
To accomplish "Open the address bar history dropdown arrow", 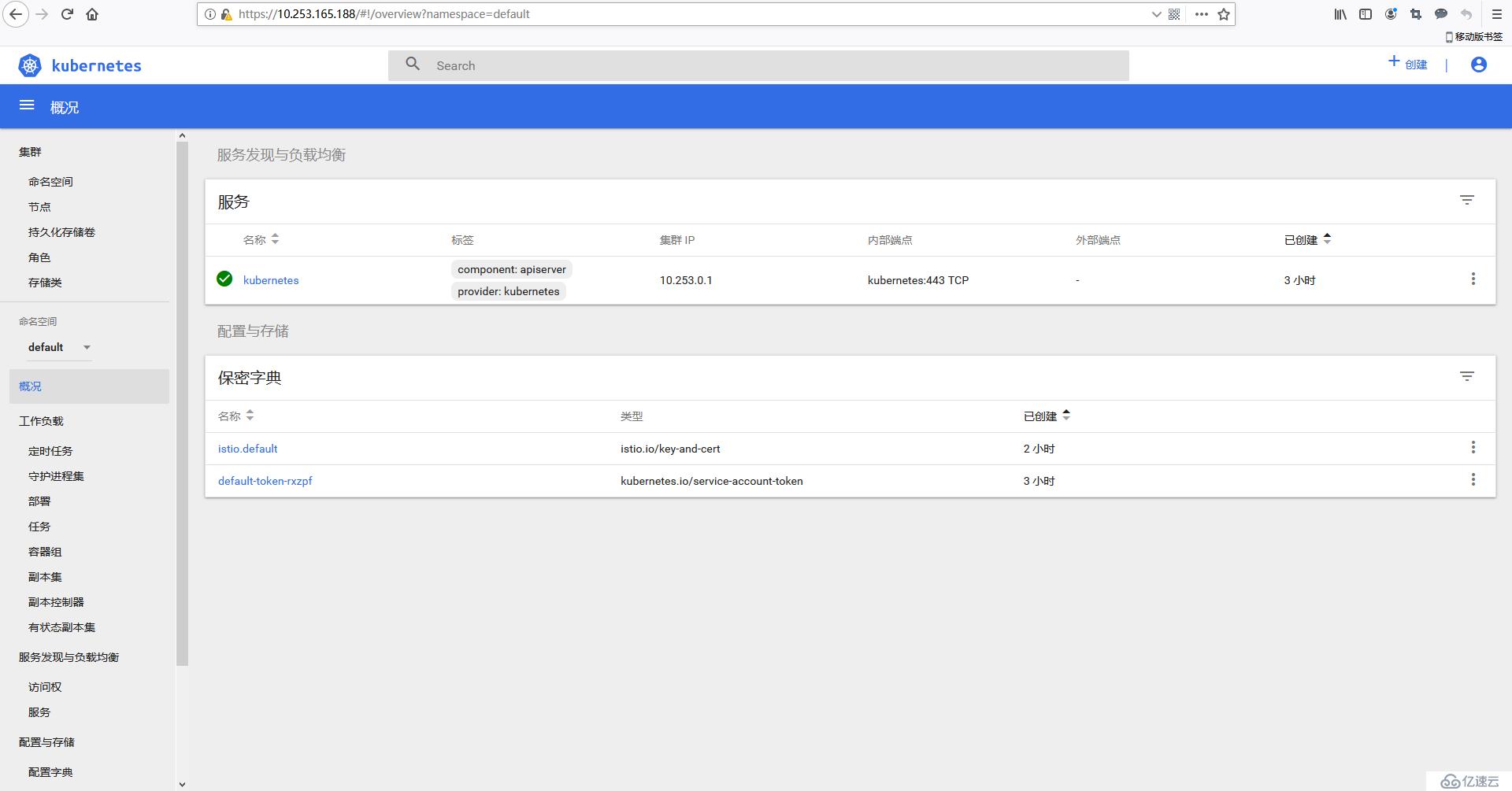I will [1156, 14].
